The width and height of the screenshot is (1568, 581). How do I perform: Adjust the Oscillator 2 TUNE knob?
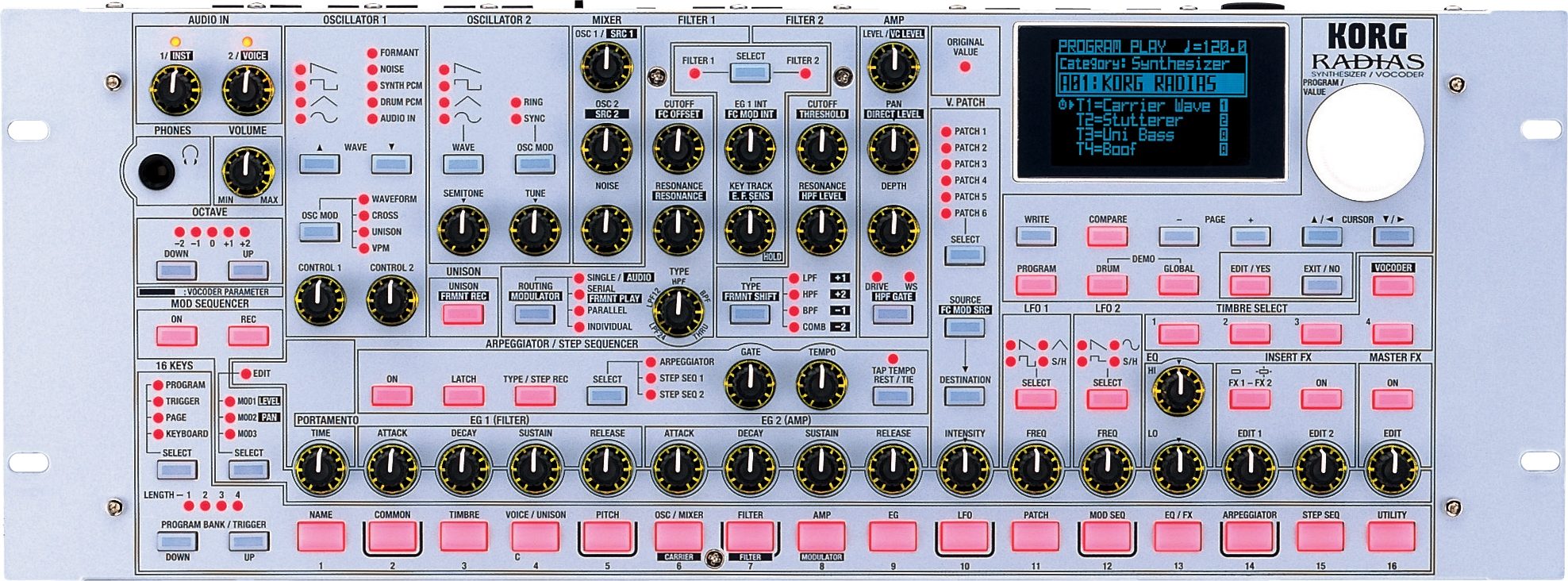pos(535,229)
